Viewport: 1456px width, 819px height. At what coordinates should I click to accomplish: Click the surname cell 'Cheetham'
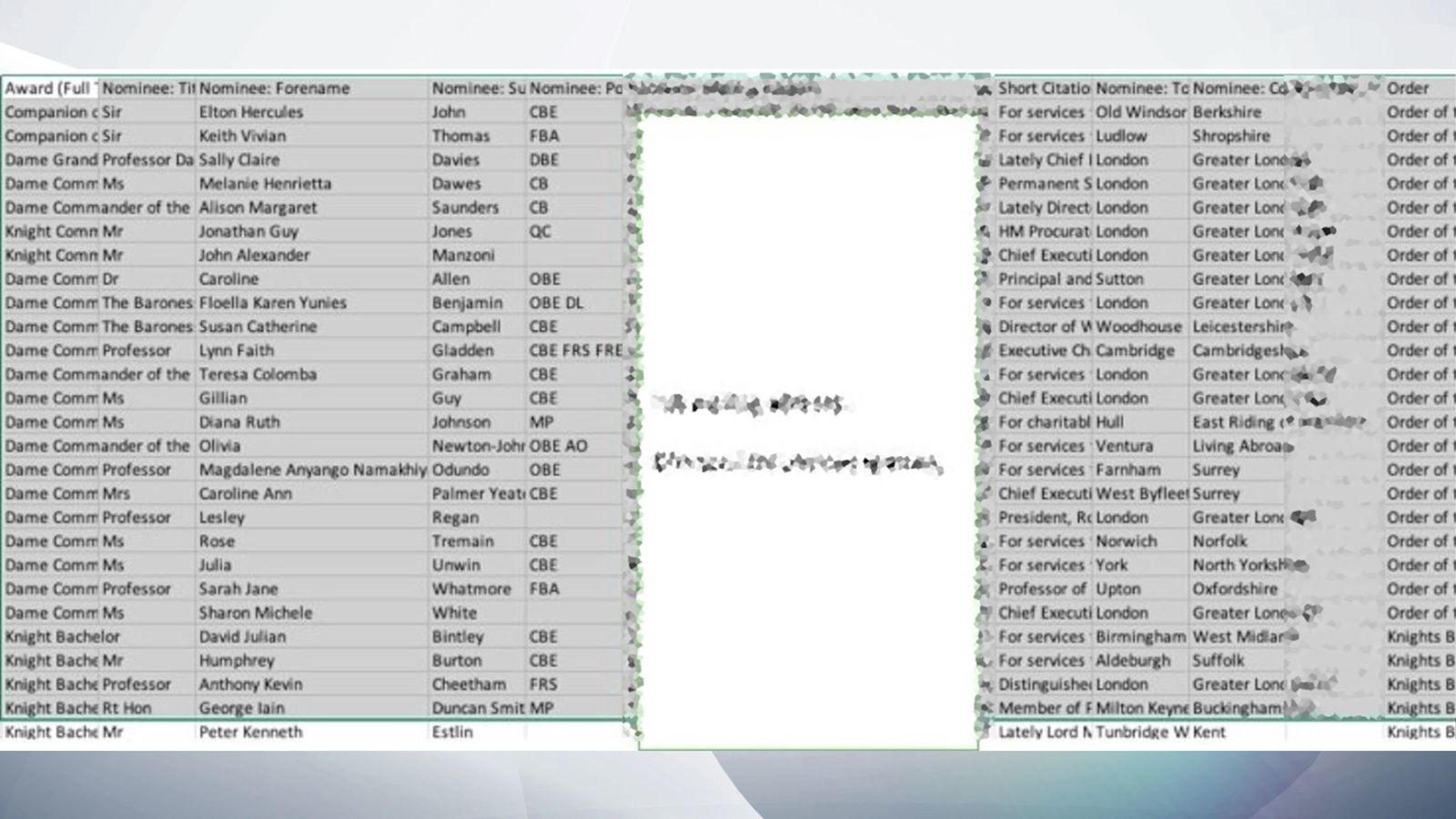[477, 683]
